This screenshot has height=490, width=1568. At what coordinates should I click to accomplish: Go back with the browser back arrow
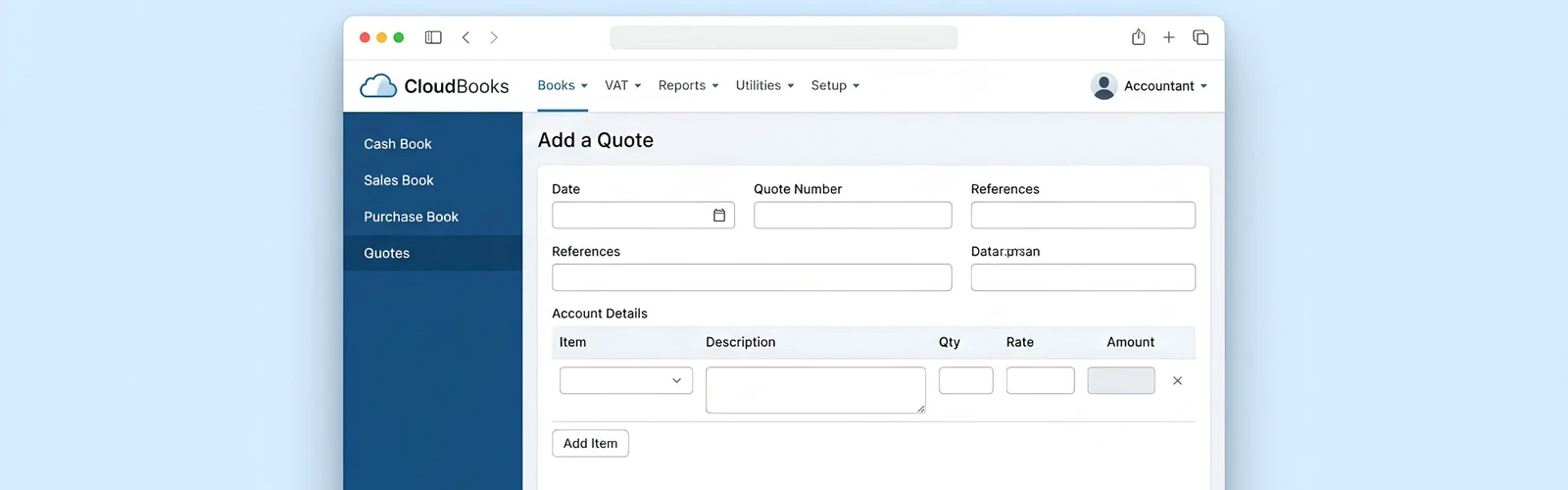click(465, 37)
